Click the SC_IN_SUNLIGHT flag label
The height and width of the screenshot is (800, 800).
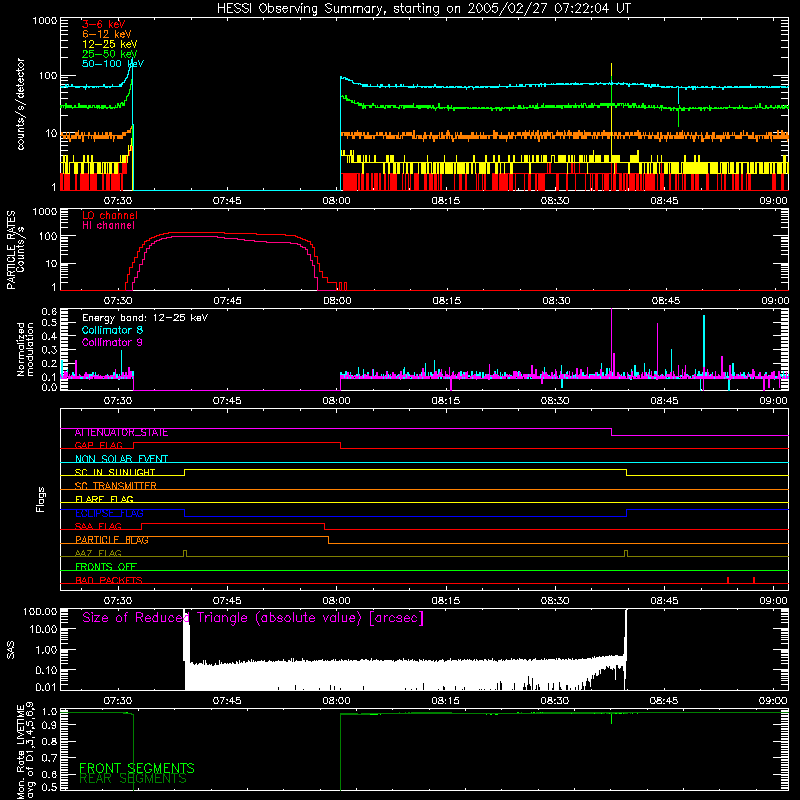(115, 472)
